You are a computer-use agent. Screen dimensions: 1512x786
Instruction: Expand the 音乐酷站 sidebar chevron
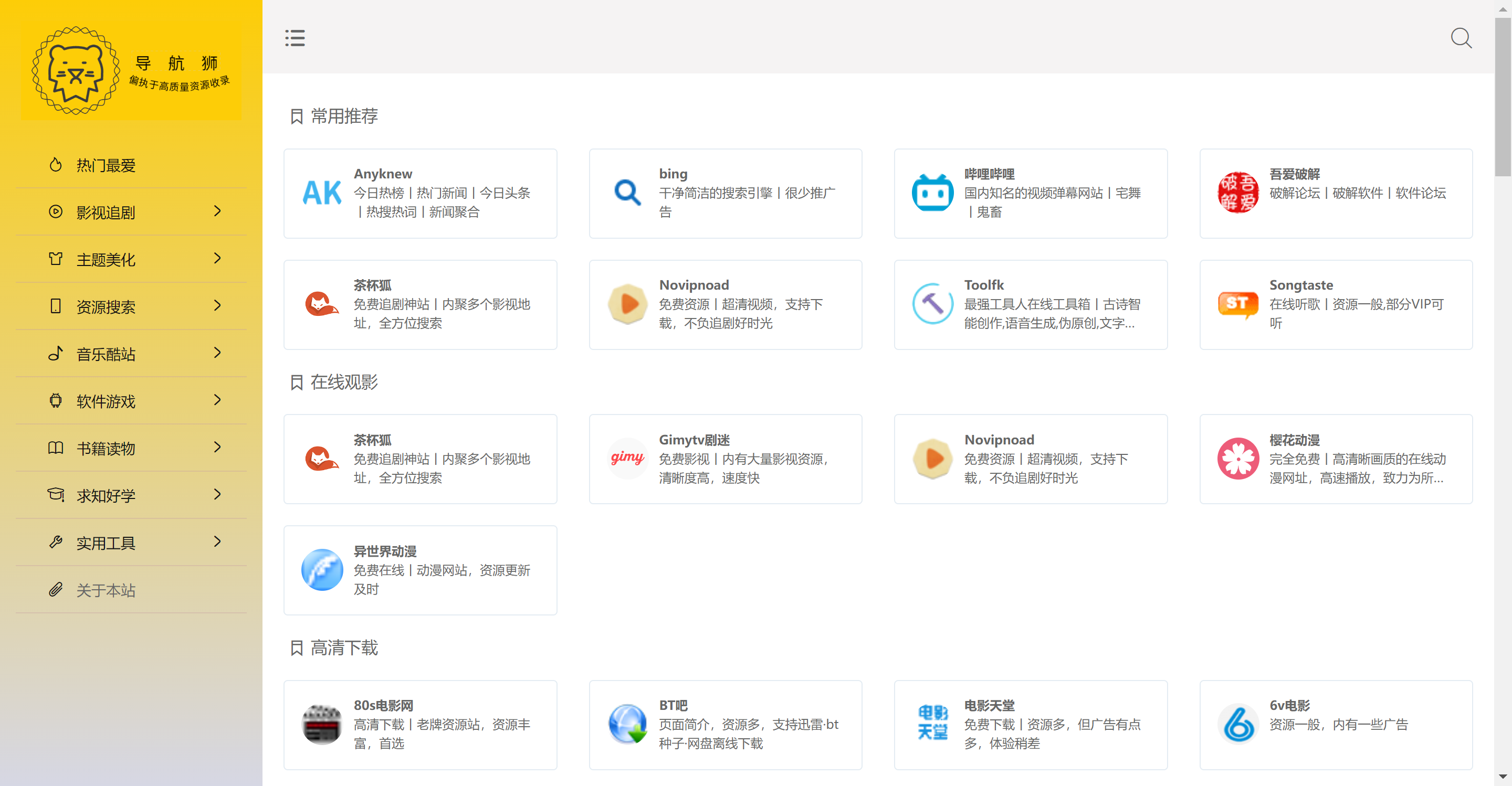[217, 353]
